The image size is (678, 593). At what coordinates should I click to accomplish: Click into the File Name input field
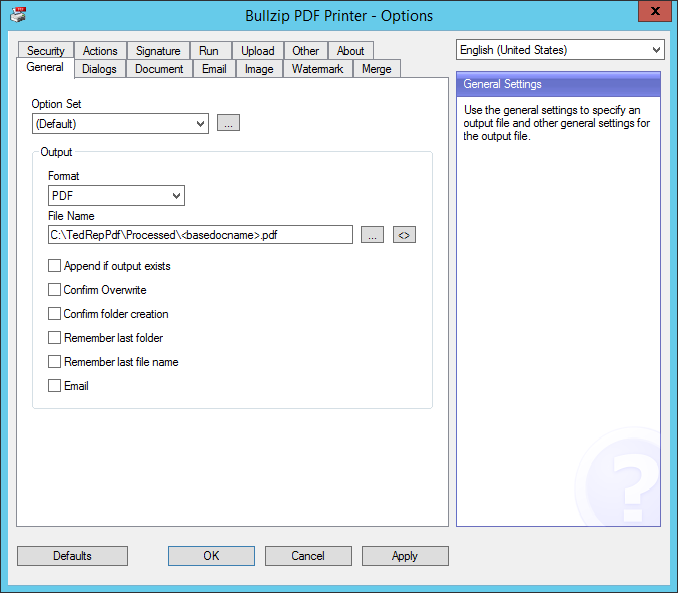[200, 235]
